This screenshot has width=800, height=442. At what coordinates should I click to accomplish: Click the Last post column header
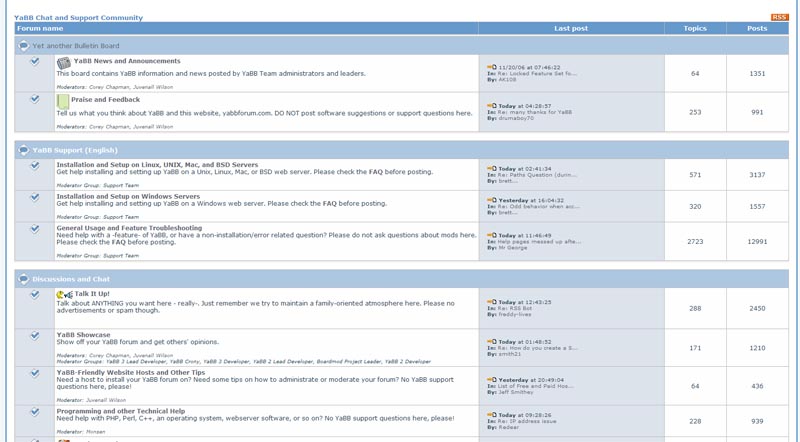click(x=571, y=29)
